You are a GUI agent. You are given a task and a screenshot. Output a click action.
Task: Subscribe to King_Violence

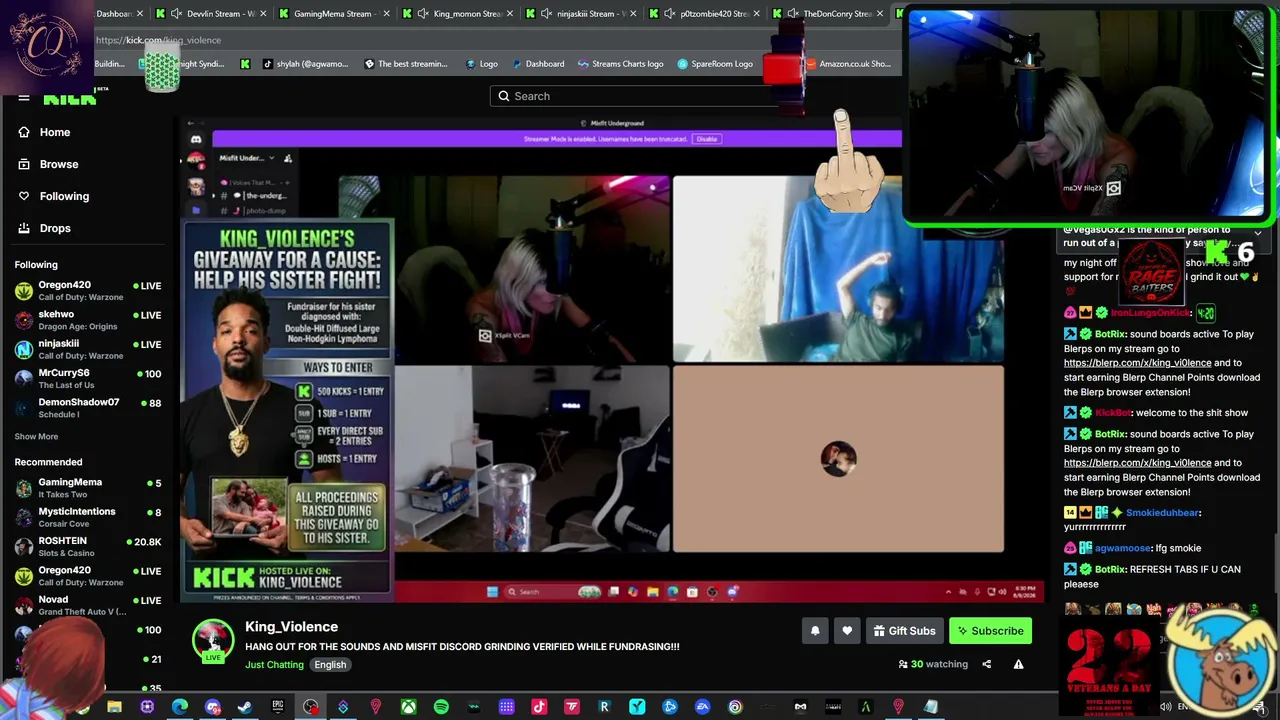(989, 631)
